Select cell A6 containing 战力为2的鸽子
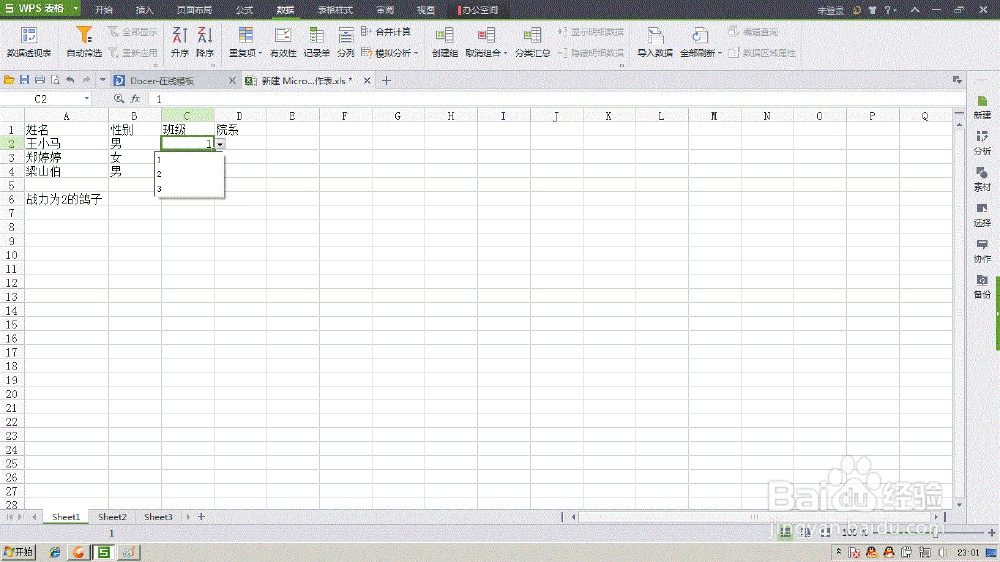 (x=66, y=199)
